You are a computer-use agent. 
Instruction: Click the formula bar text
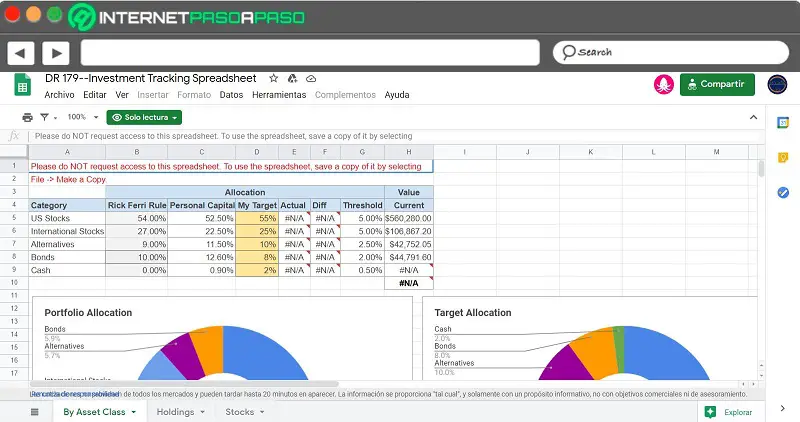223,136
